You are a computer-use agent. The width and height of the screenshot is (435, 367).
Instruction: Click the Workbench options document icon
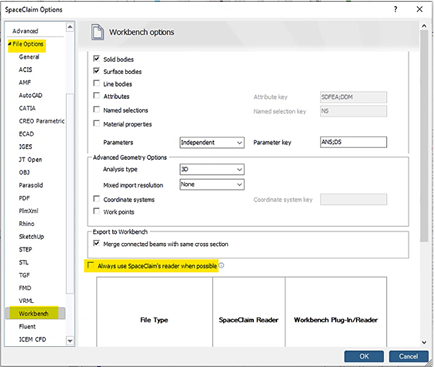[97, 32]
